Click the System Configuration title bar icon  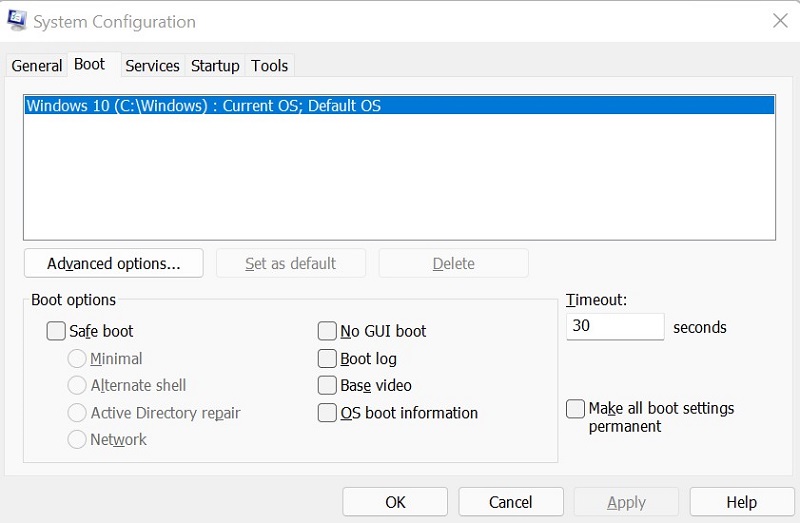[x=17, y=21]
